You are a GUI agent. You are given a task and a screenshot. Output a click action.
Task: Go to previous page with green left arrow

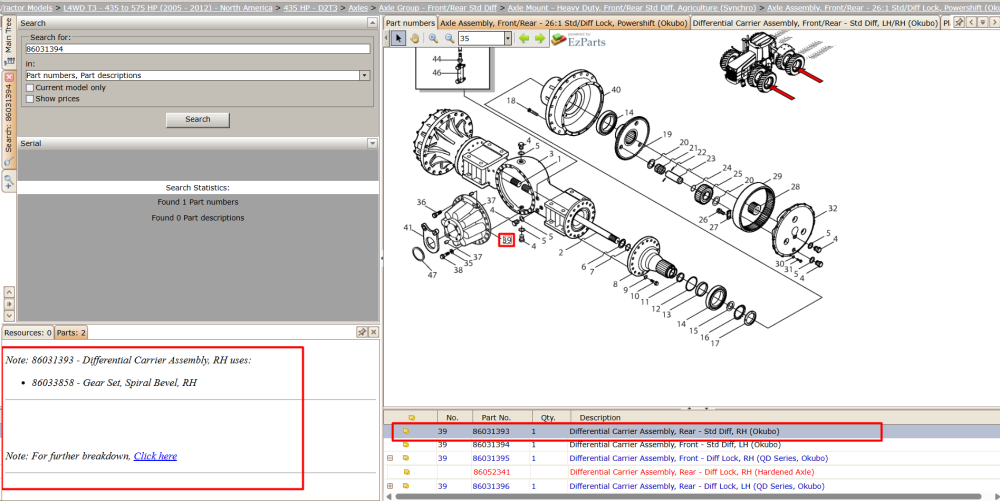coord(524,38)
